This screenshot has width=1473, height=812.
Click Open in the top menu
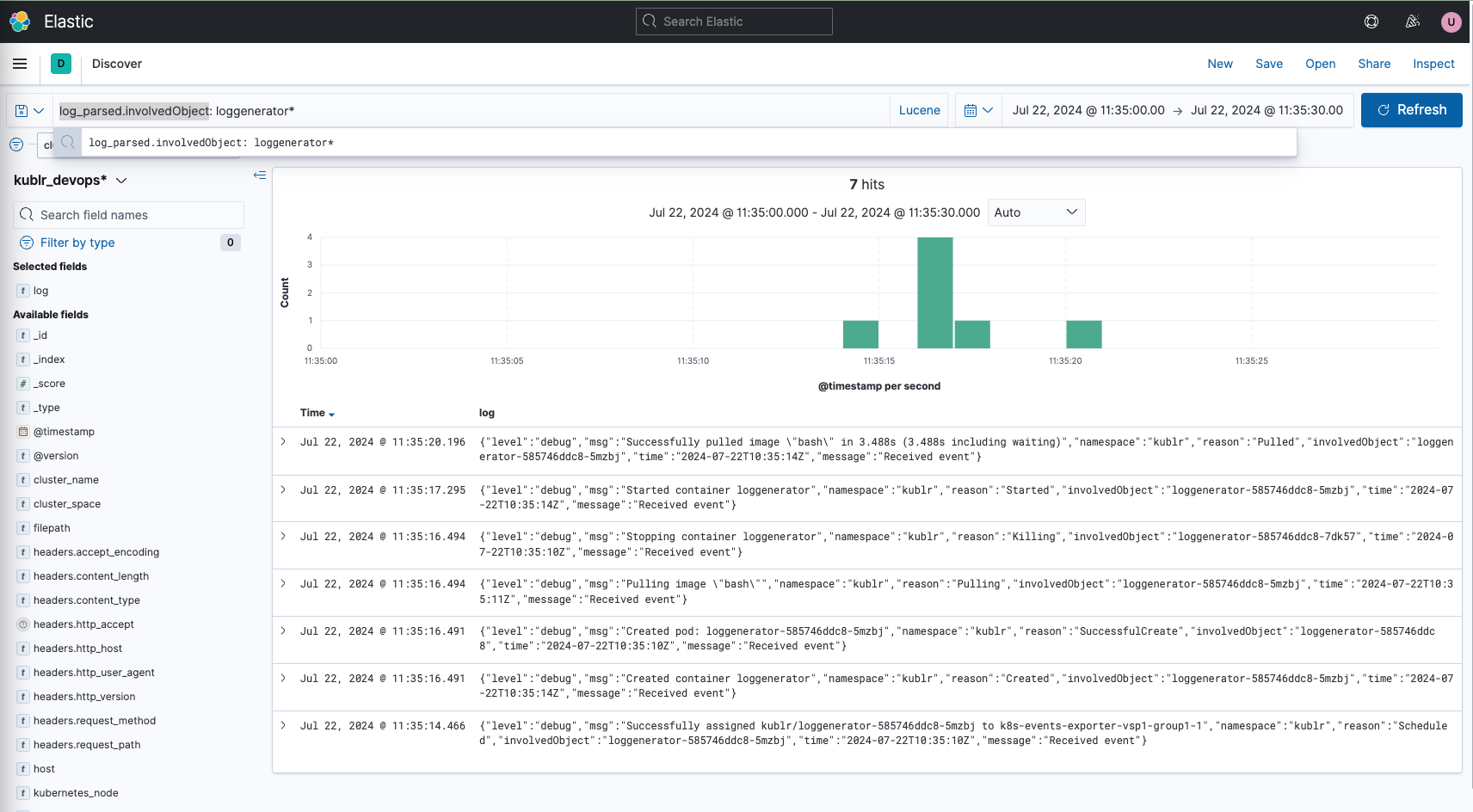1321,64
